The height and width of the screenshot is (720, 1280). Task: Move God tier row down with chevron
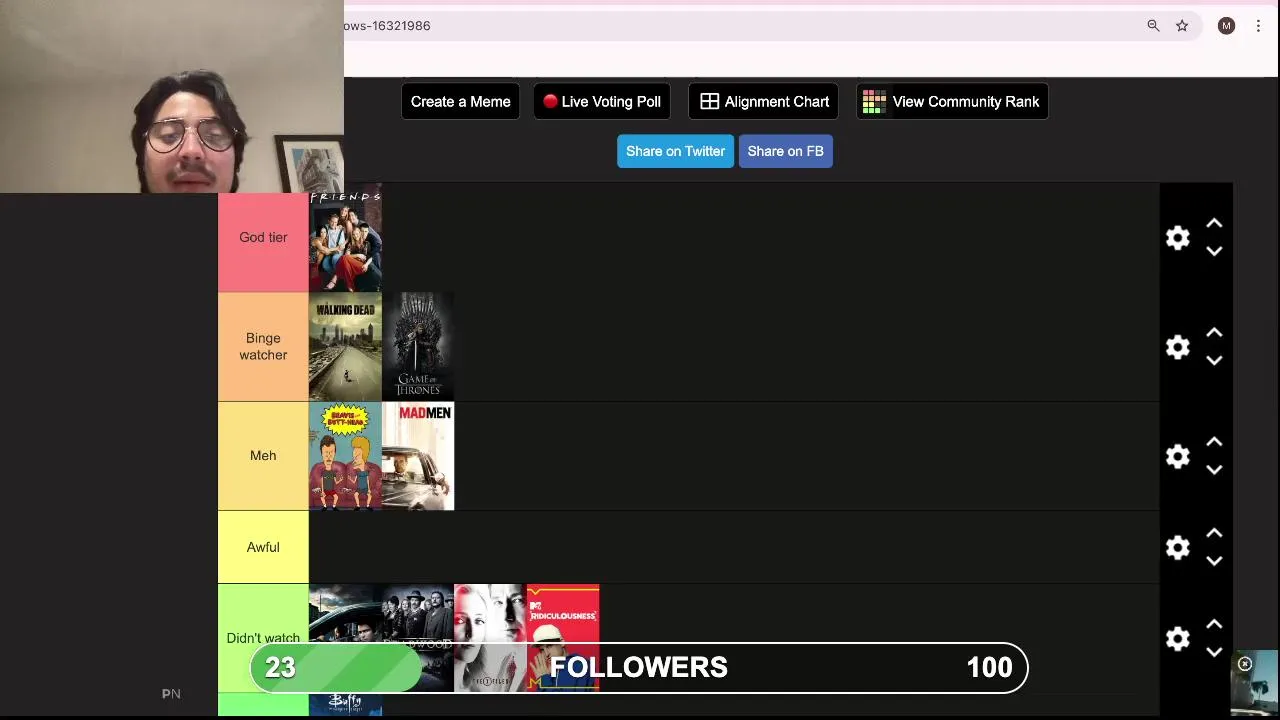pos(1214,251)
